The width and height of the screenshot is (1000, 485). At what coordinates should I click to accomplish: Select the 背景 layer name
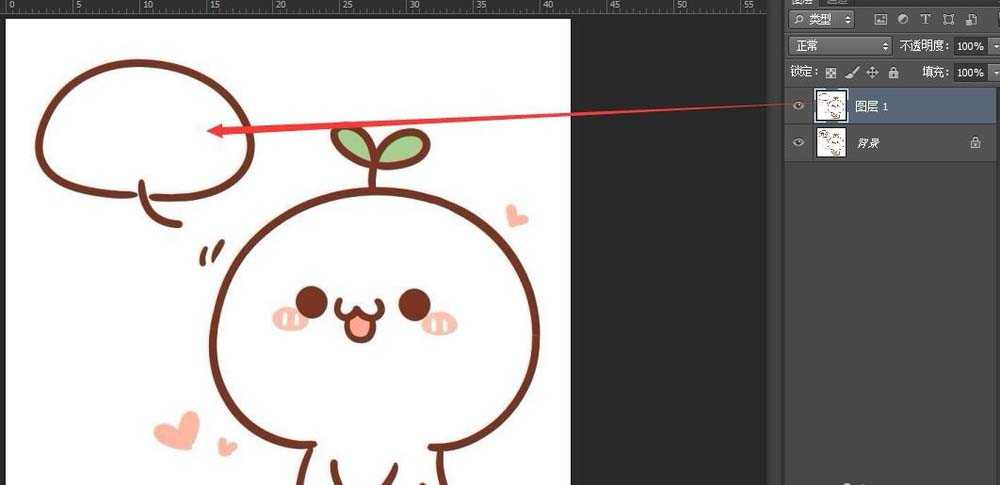tap(867, 144)
